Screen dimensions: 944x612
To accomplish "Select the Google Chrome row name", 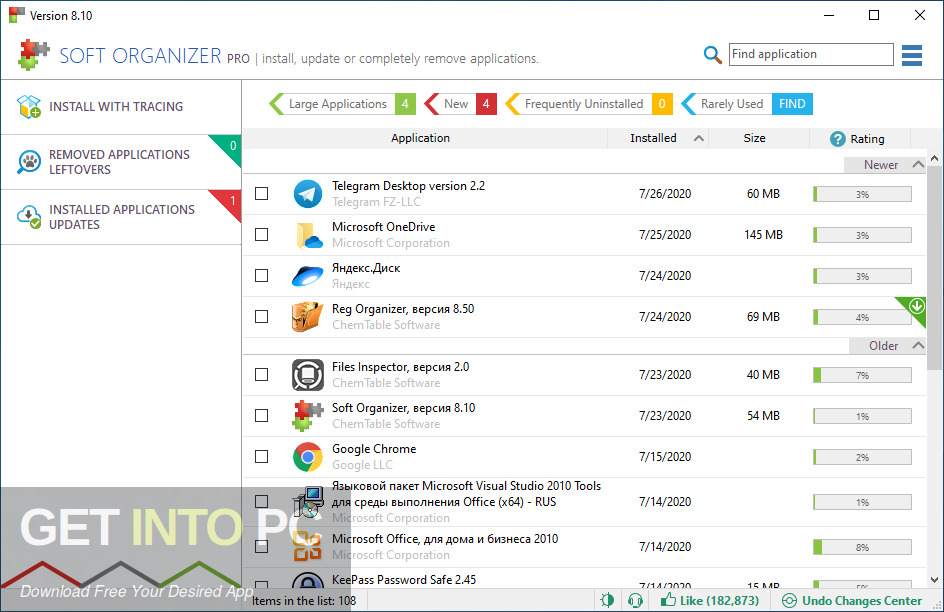I will (374, 449).
